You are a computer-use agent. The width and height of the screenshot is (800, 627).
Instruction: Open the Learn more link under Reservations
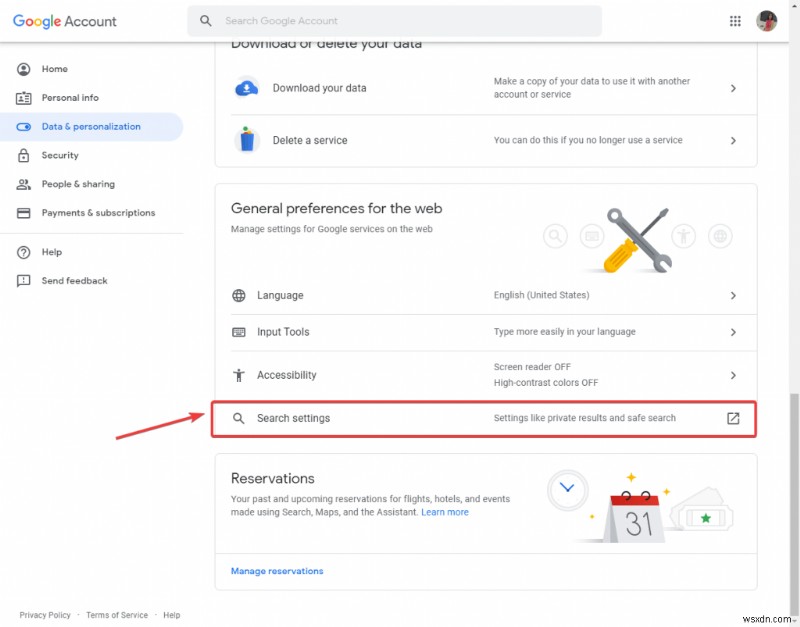(x=446, y=512)
